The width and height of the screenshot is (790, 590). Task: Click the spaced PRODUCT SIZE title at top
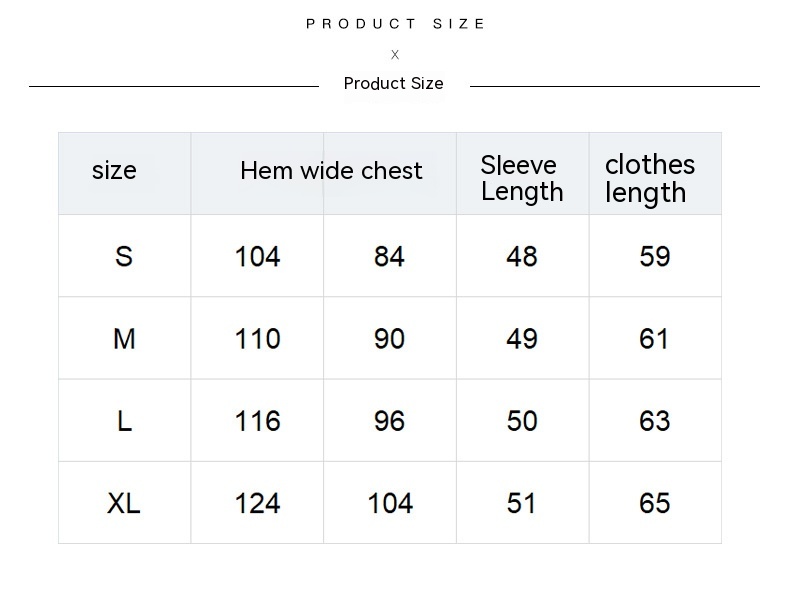pyautogui.click(x=396, y=24)
